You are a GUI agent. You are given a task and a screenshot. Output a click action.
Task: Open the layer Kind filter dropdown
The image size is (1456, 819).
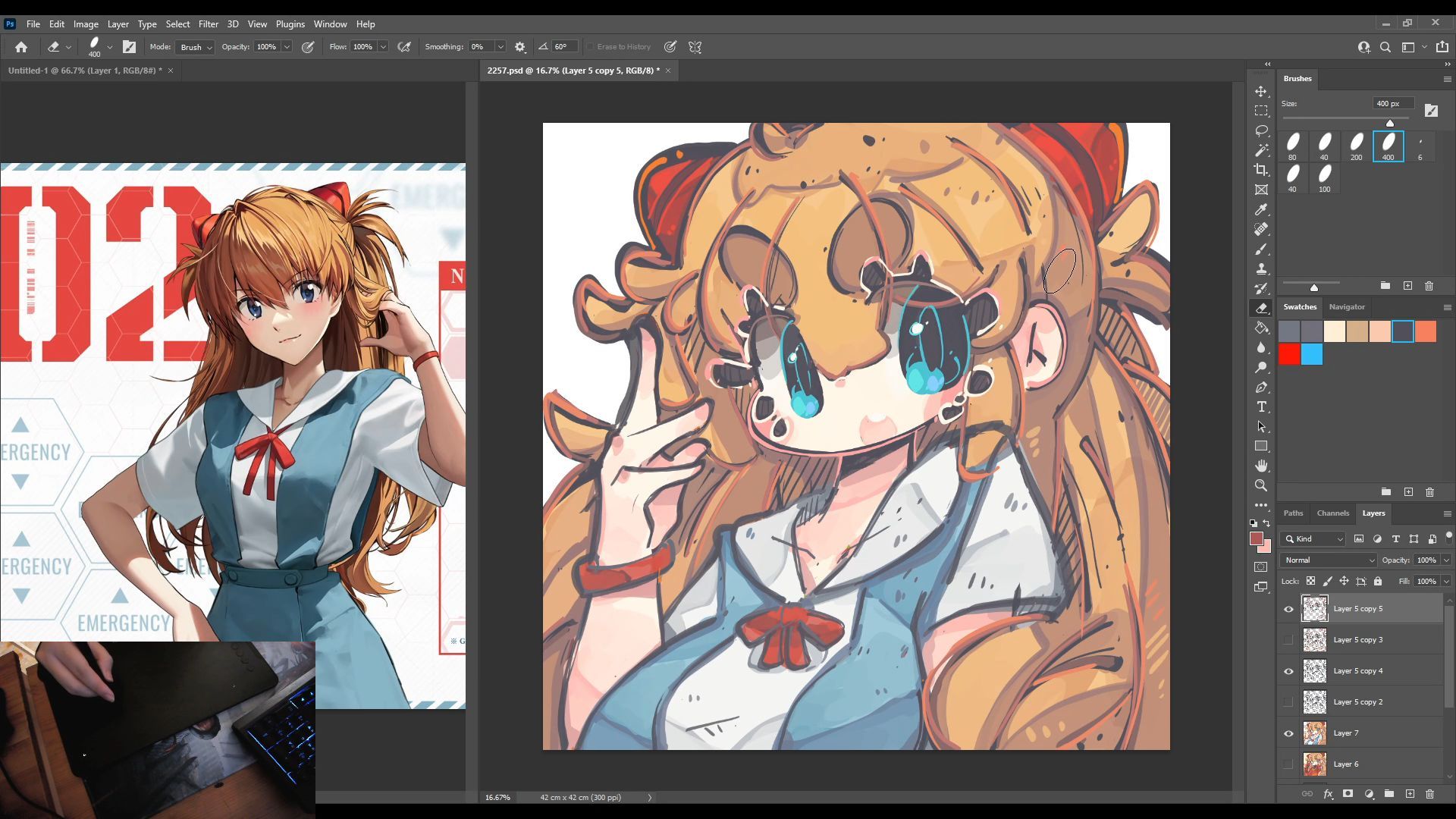point(1313,538)
